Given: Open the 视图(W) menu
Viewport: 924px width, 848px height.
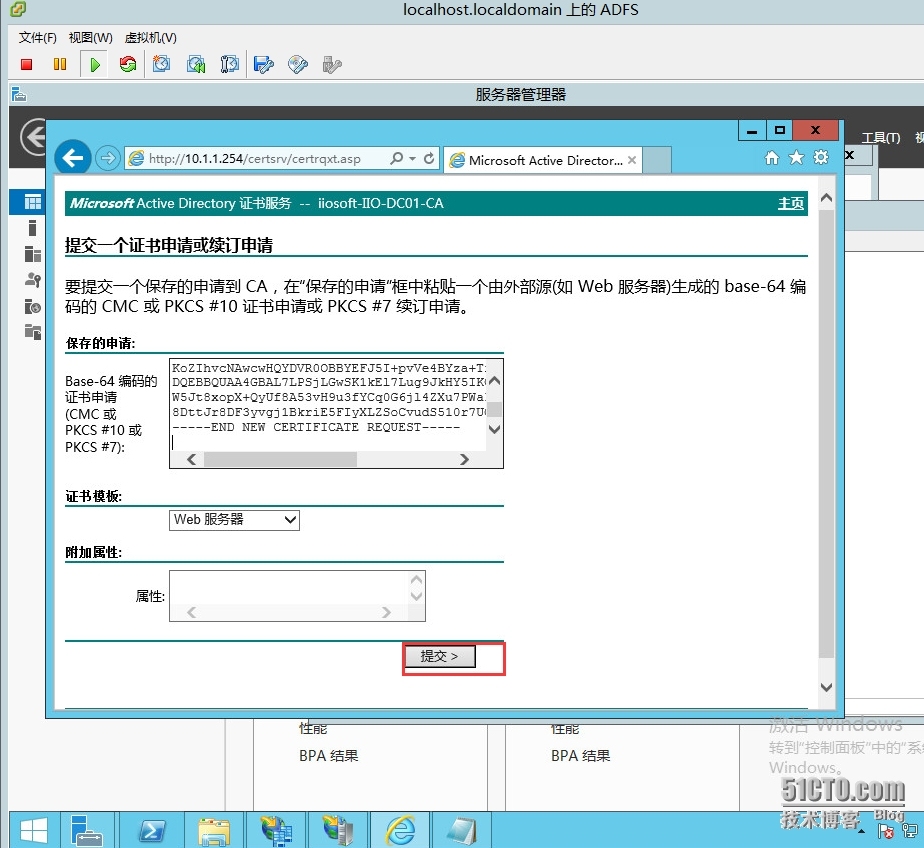Looking at the screenshot, I should (x=90, y=38).
